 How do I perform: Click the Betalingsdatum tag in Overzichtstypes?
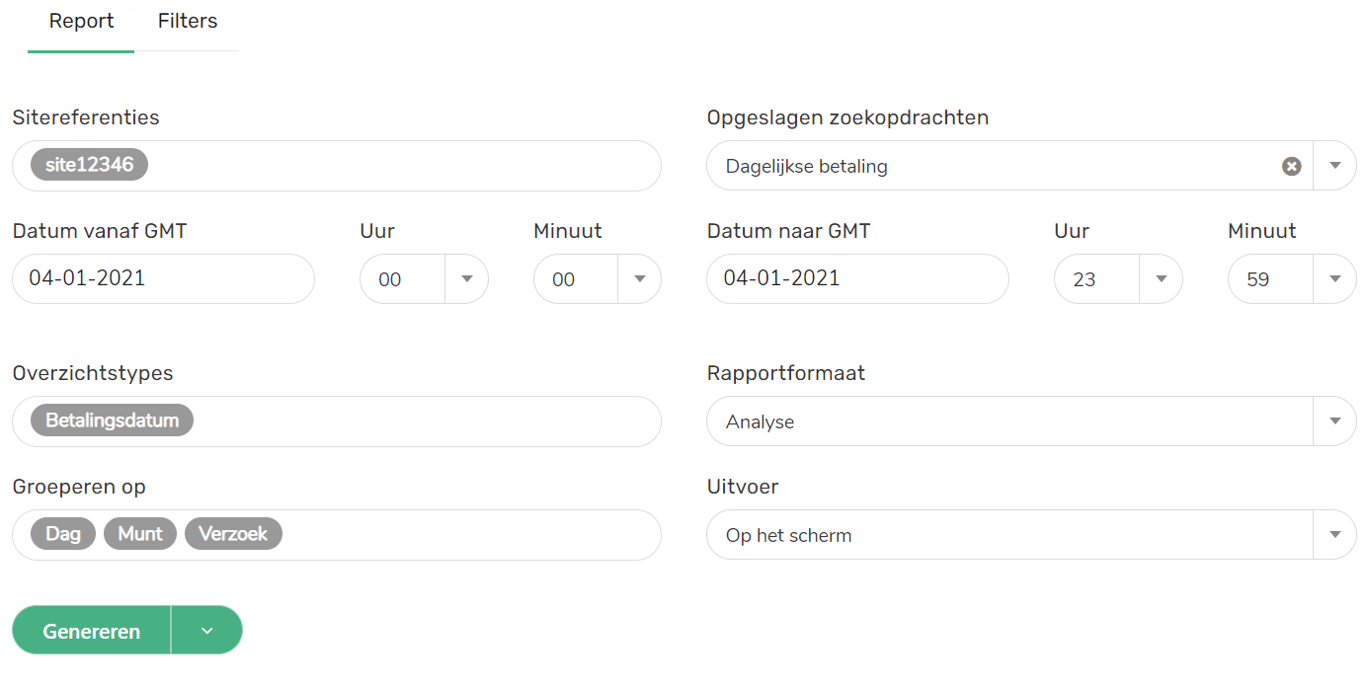click(x=112, y=421)
